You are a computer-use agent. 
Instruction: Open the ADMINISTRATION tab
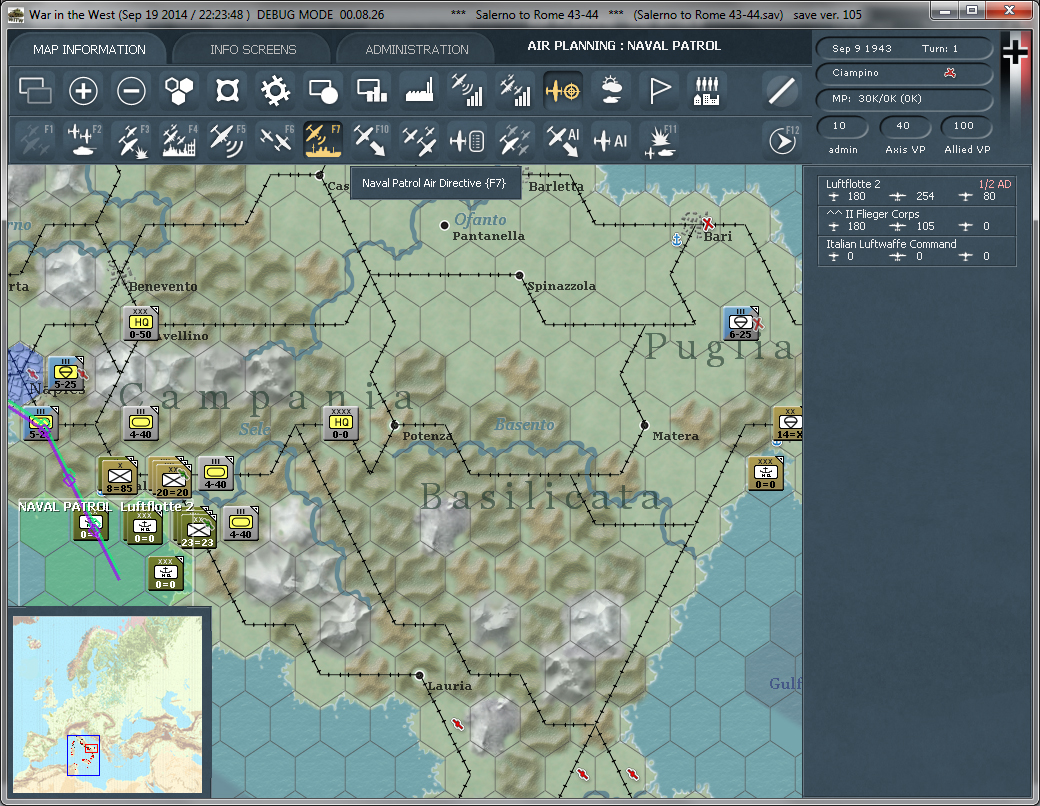tap(417, 49)
